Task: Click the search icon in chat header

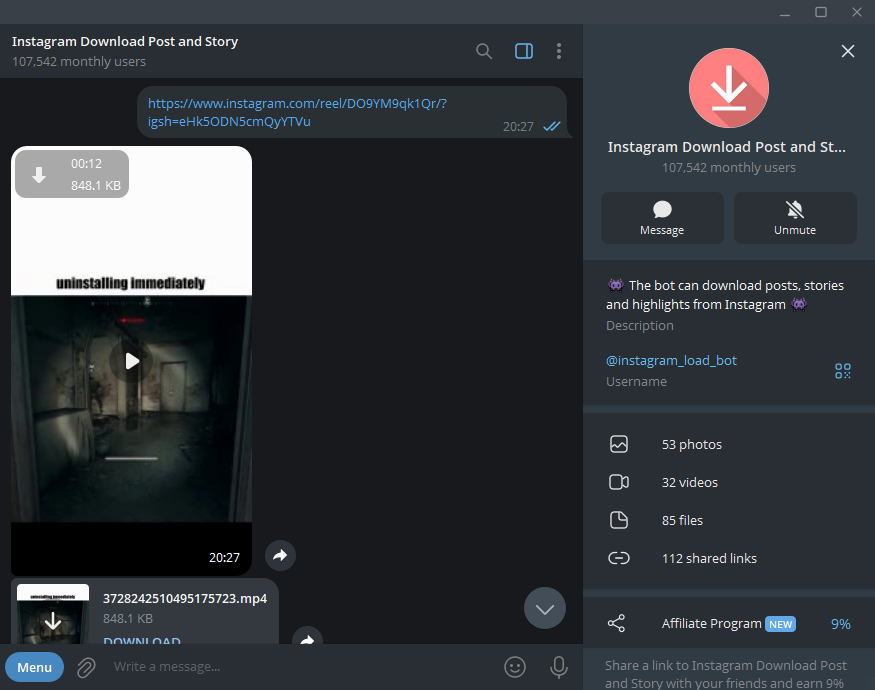Action: point(484,51)
